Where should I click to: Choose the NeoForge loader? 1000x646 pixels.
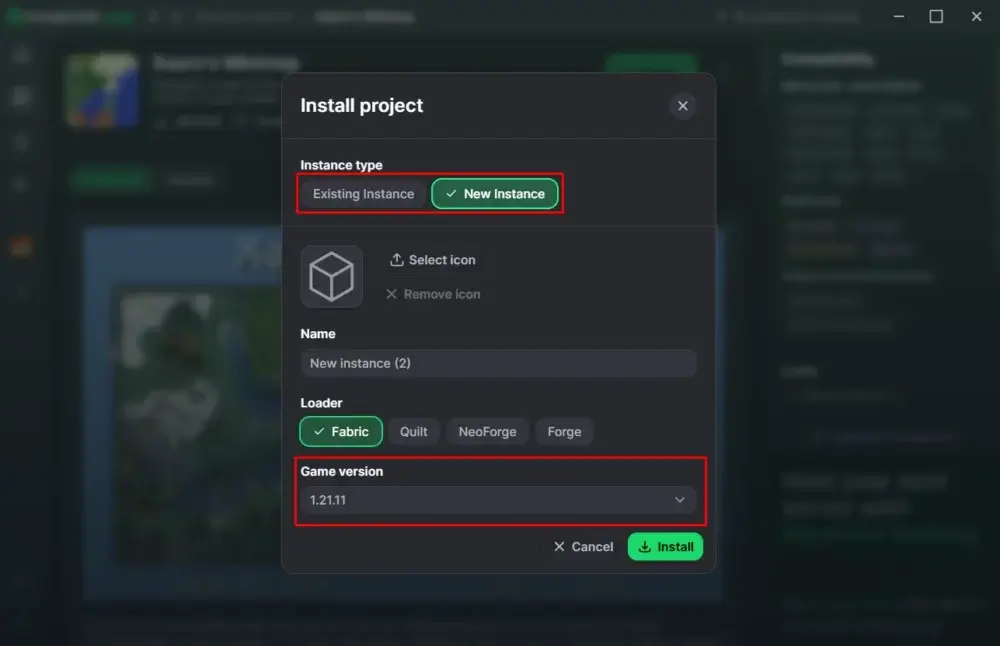pyautogui.click(x=490, y=431)
